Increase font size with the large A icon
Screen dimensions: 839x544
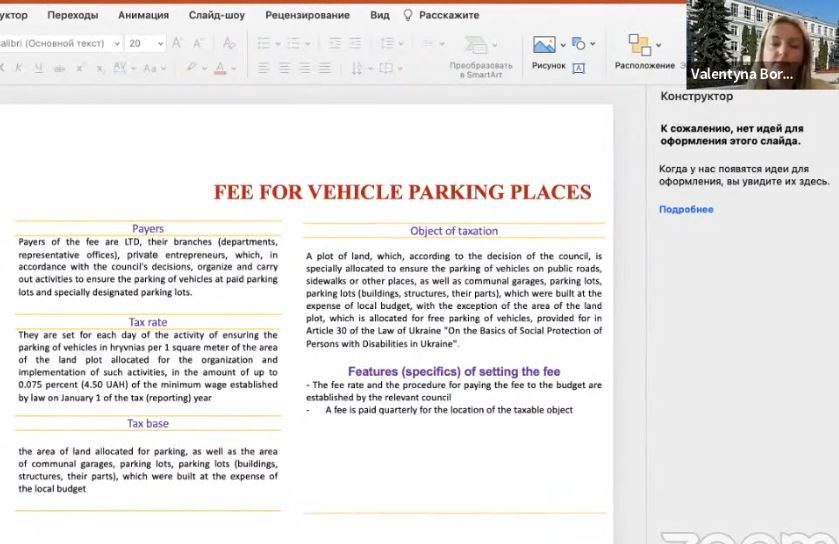pos(177,43)
